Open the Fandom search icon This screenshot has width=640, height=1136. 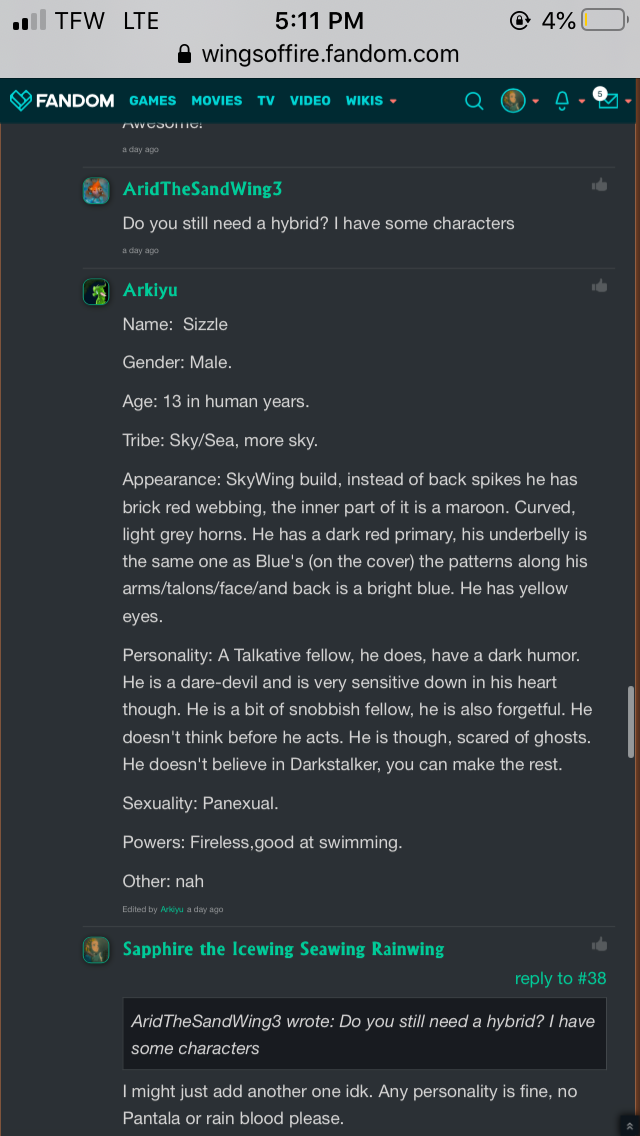[474, 101]
